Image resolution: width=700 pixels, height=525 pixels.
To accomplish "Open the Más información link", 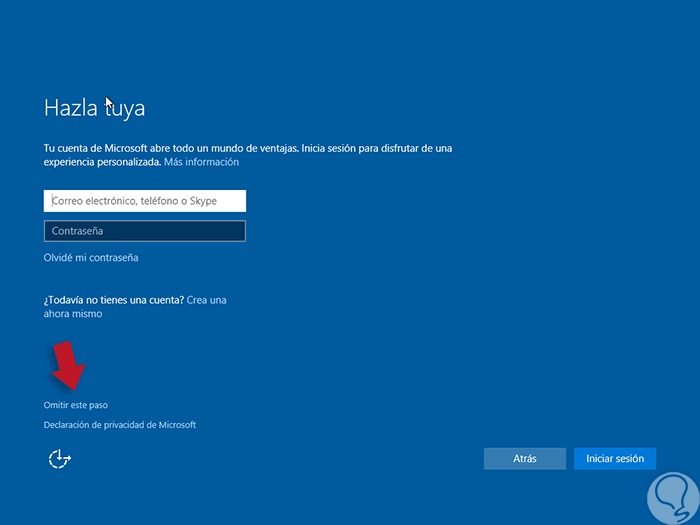I will (x=201, y=162).
